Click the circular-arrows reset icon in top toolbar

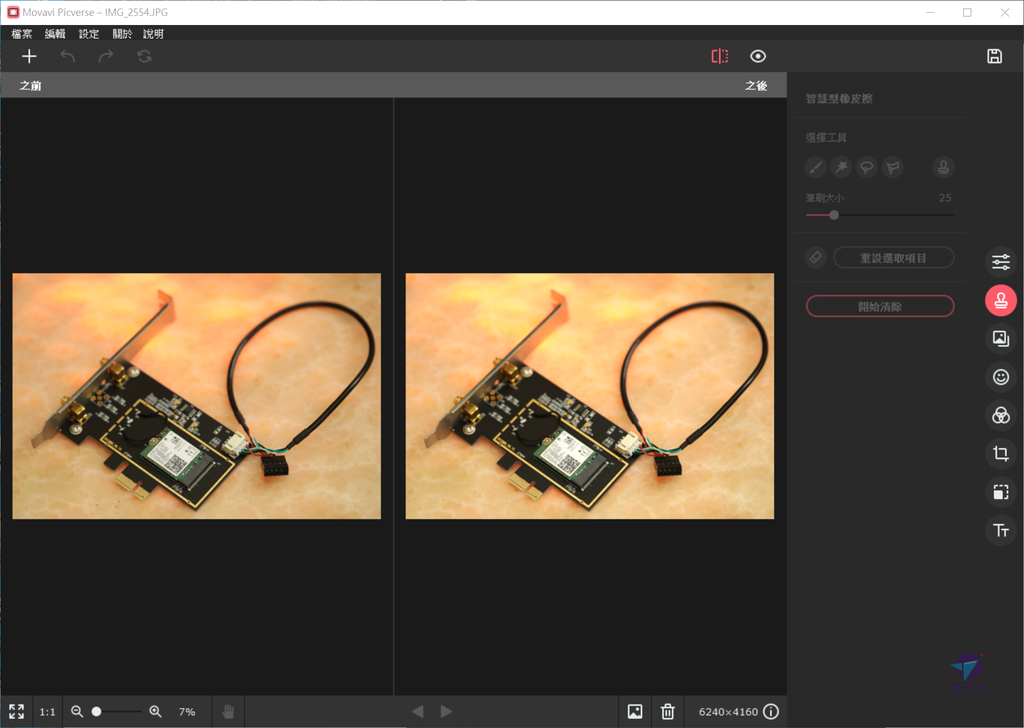144,56
